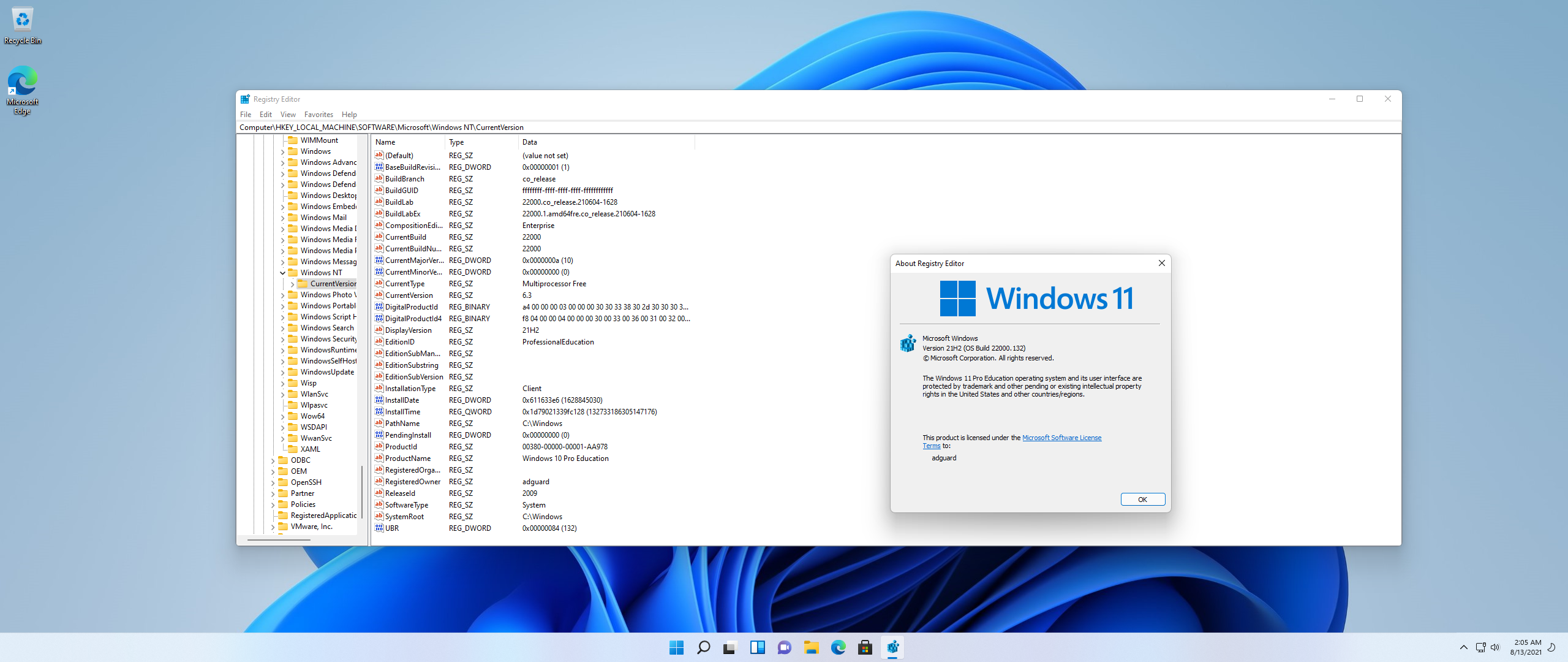Expand the CurrentVersion tree node
The width and height of the screenshot is (1568, 662).
[292, 284]
